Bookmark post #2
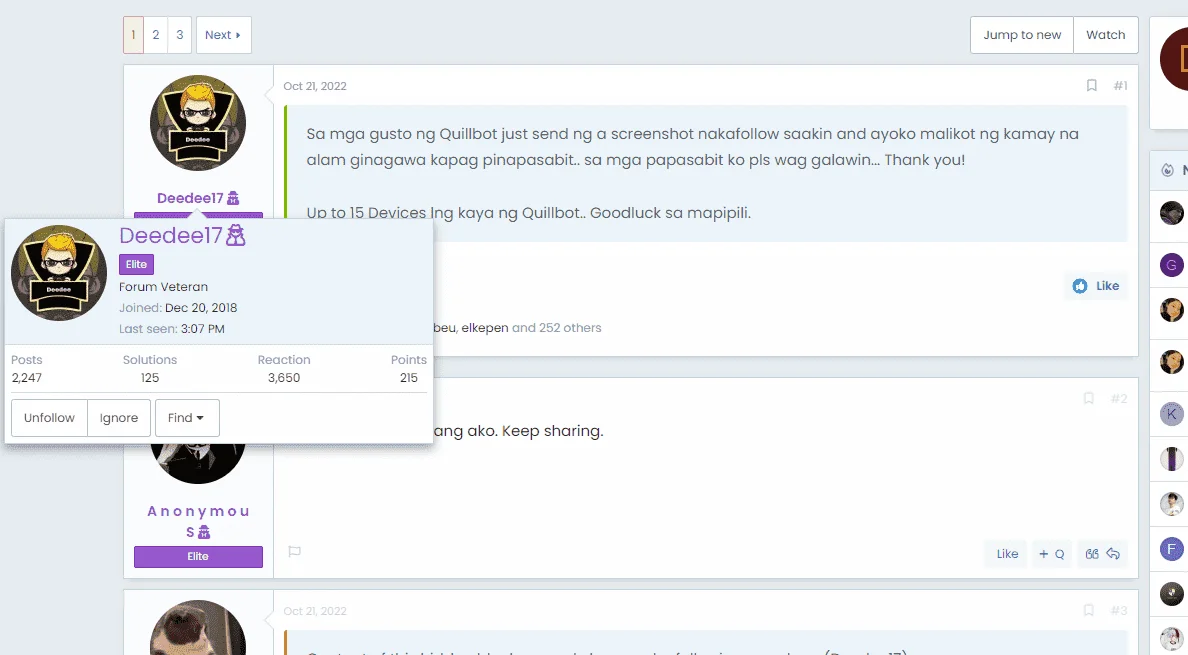1188x655 pixels. pyautogui.click(x=1089, y=398)
